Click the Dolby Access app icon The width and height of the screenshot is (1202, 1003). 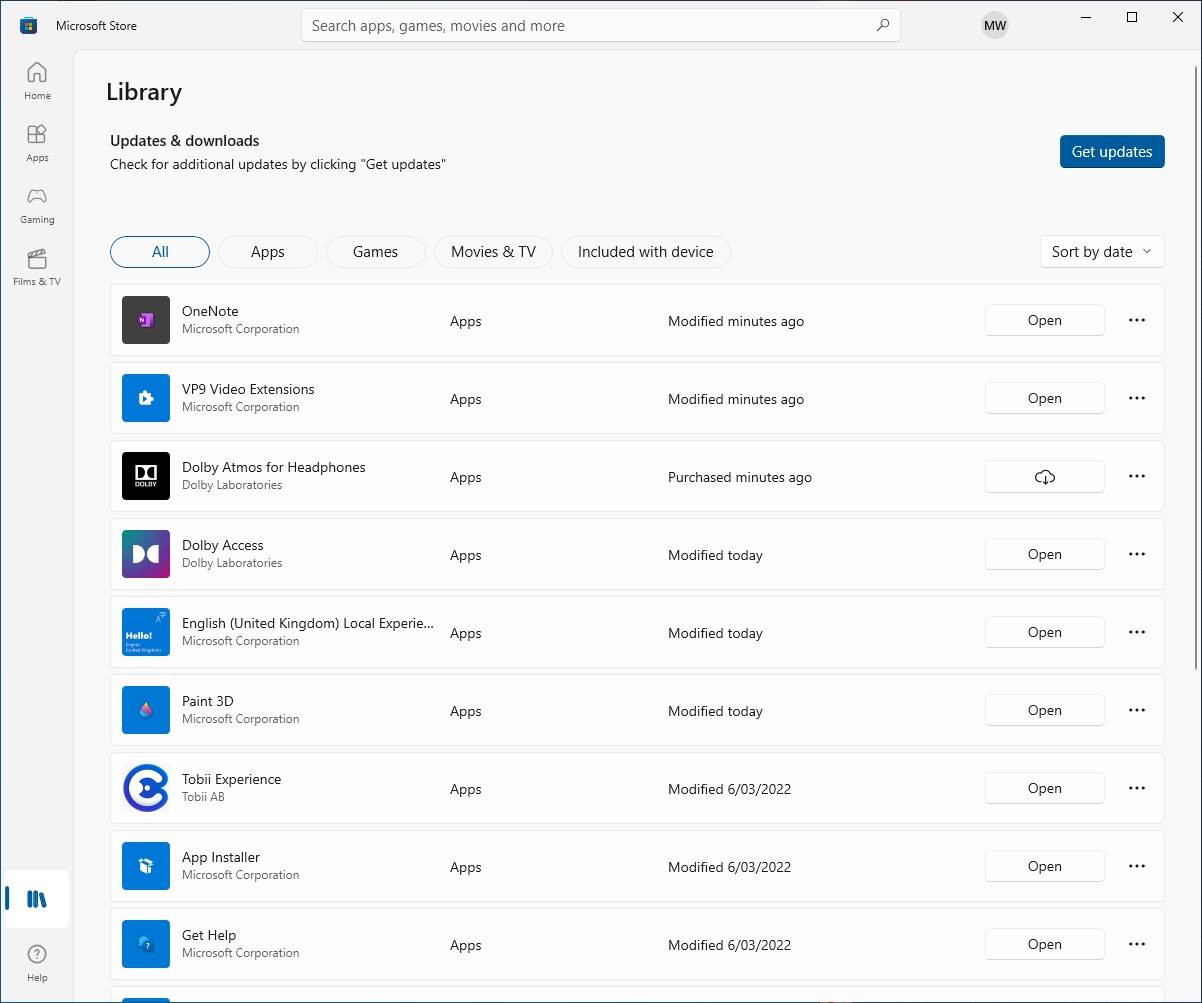[146, 554]
